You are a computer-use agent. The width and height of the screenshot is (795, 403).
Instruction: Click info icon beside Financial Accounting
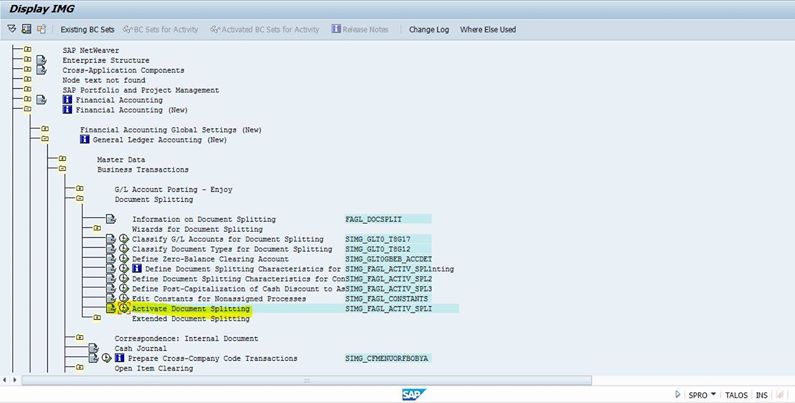click(x=67, y=99)
